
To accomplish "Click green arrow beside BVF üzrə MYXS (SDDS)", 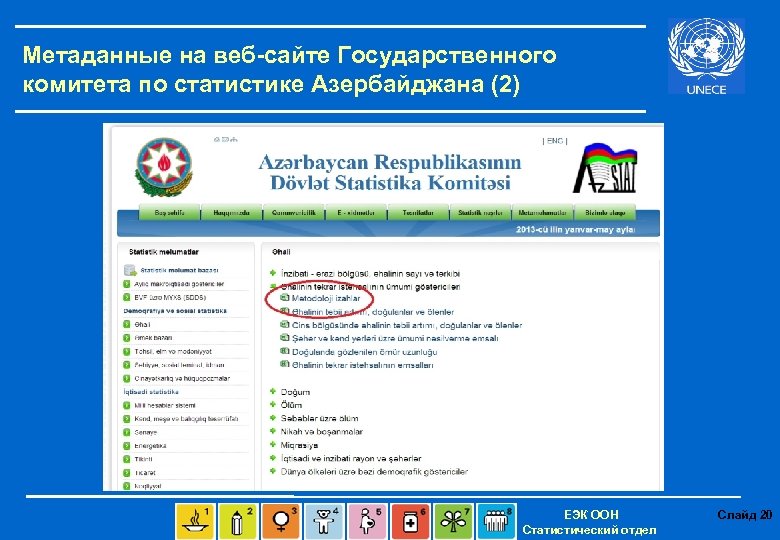I will coord(126,297).
